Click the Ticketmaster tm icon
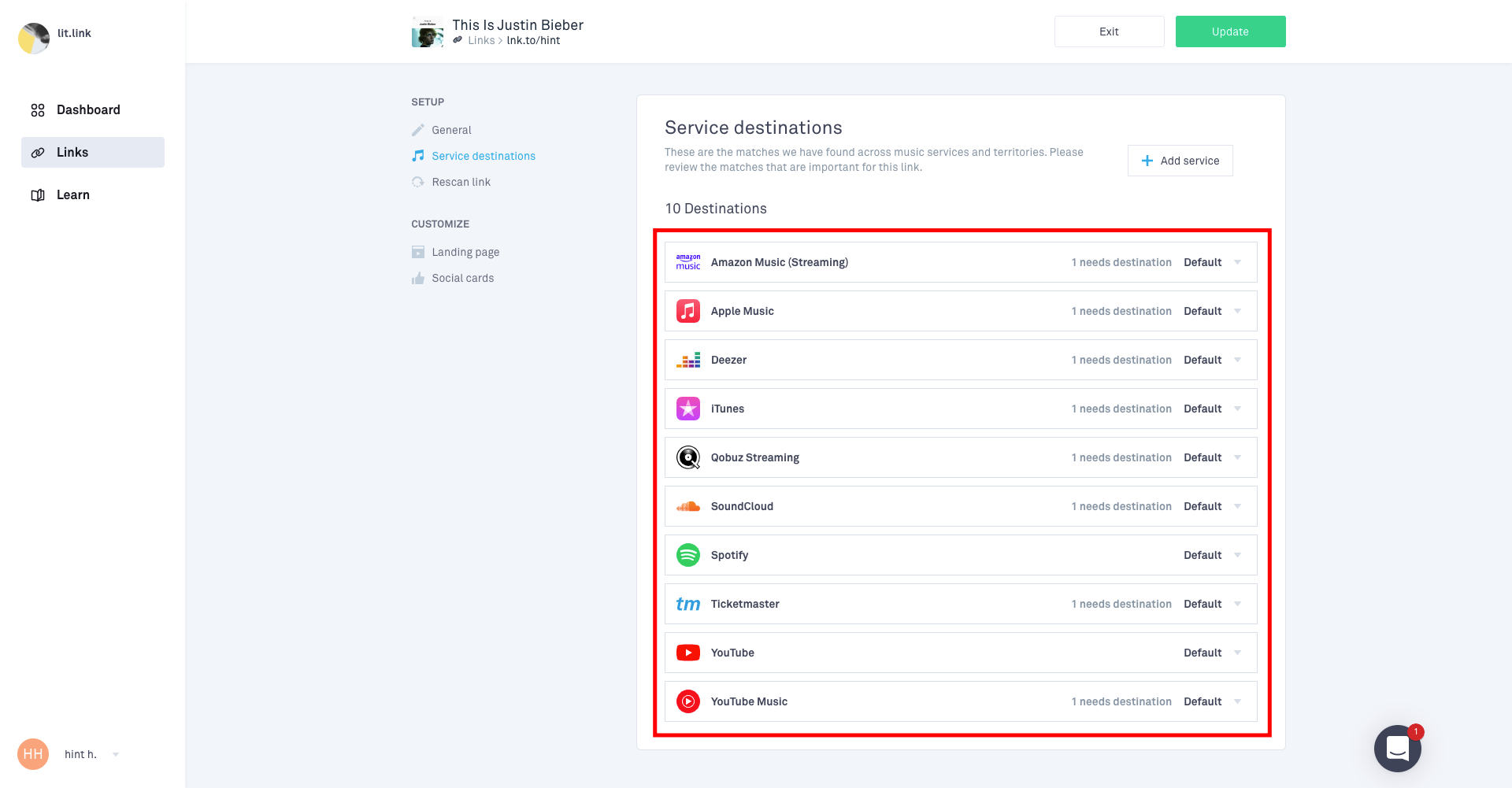 [x=687, y=604]
